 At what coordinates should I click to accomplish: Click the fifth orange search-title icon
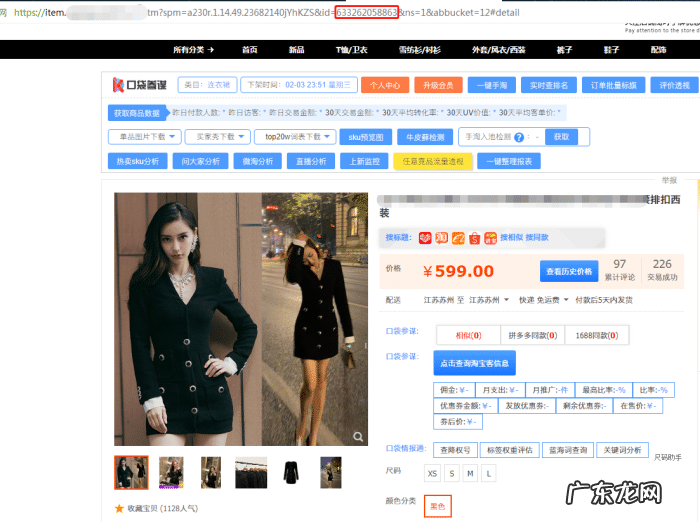click(491, 238)
